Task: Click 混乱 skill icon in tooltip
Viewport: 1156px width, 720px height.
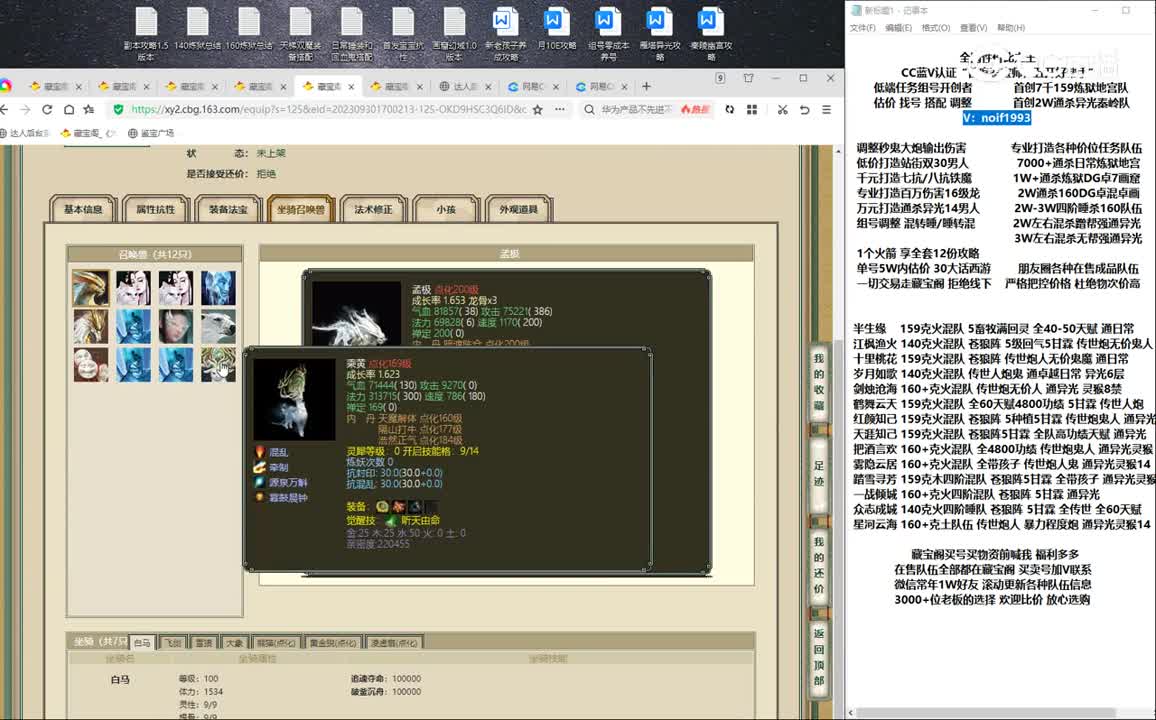Action: click(x=260, y=452)
